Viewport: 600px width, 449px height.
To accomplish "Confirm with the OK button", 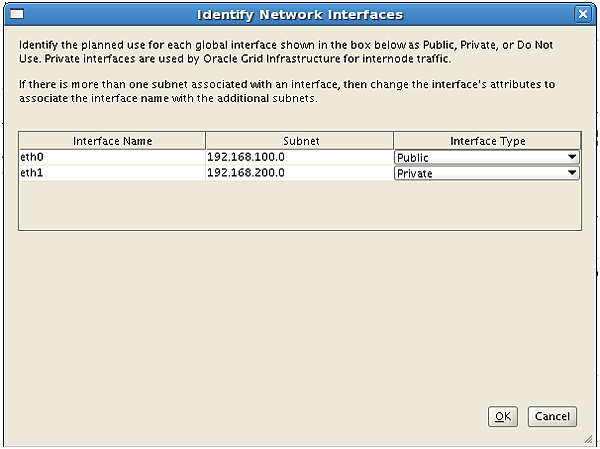I will coord(502,416).
